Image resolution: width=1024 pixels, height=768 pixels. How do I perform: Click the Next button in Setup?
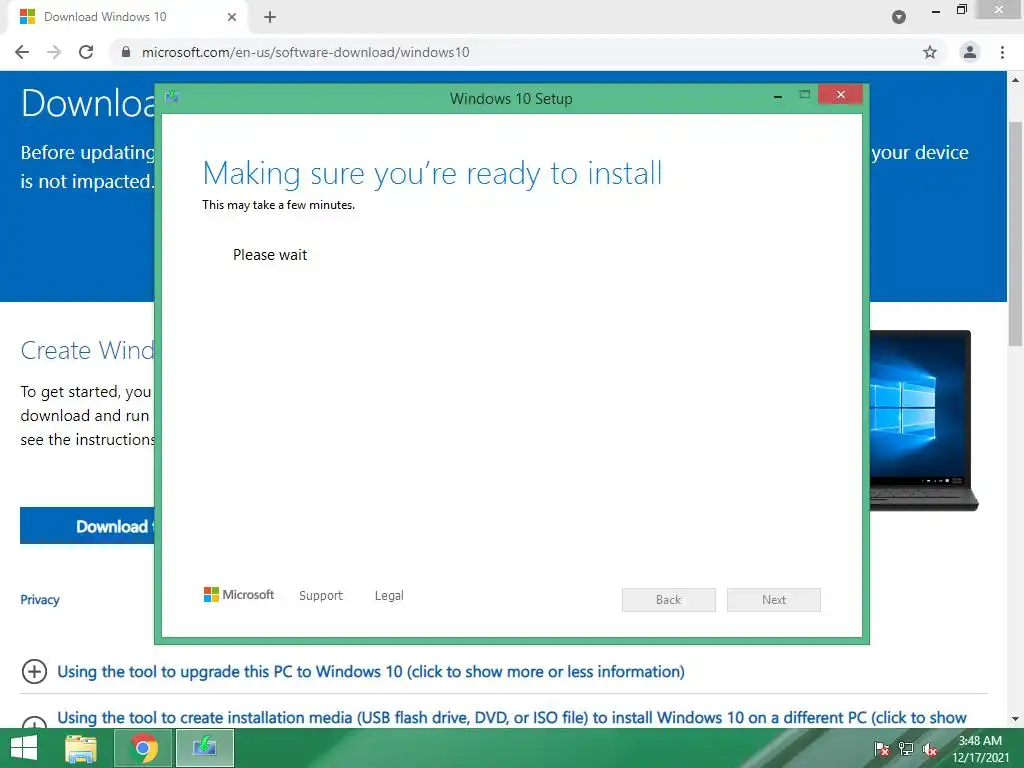(x=774, y=600)
